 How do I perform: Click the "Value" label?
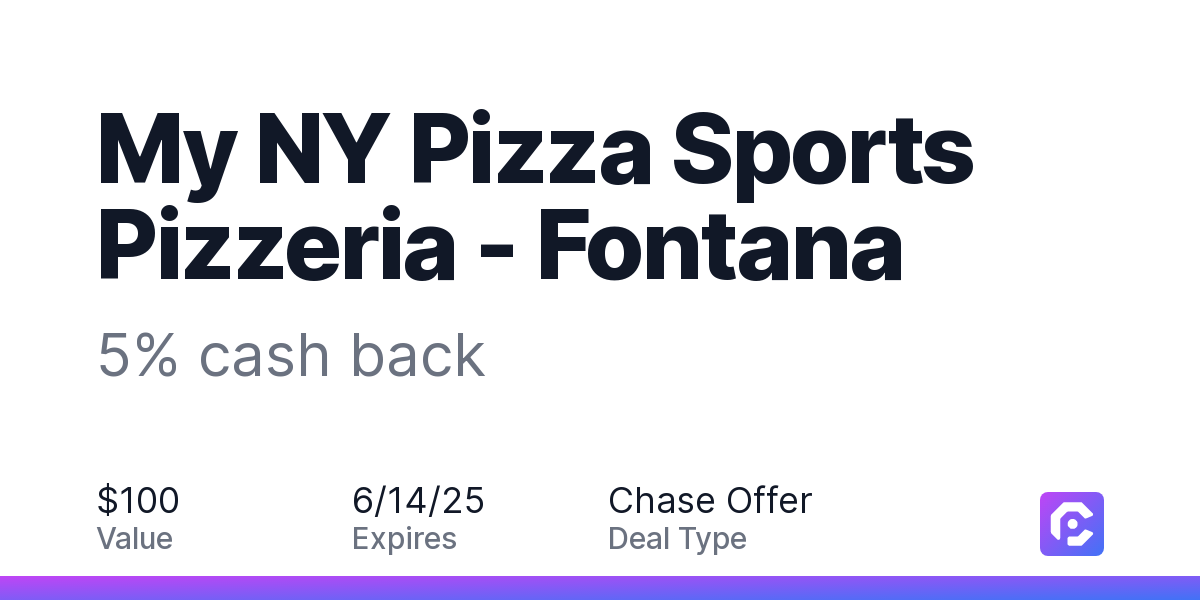(135, 539)
